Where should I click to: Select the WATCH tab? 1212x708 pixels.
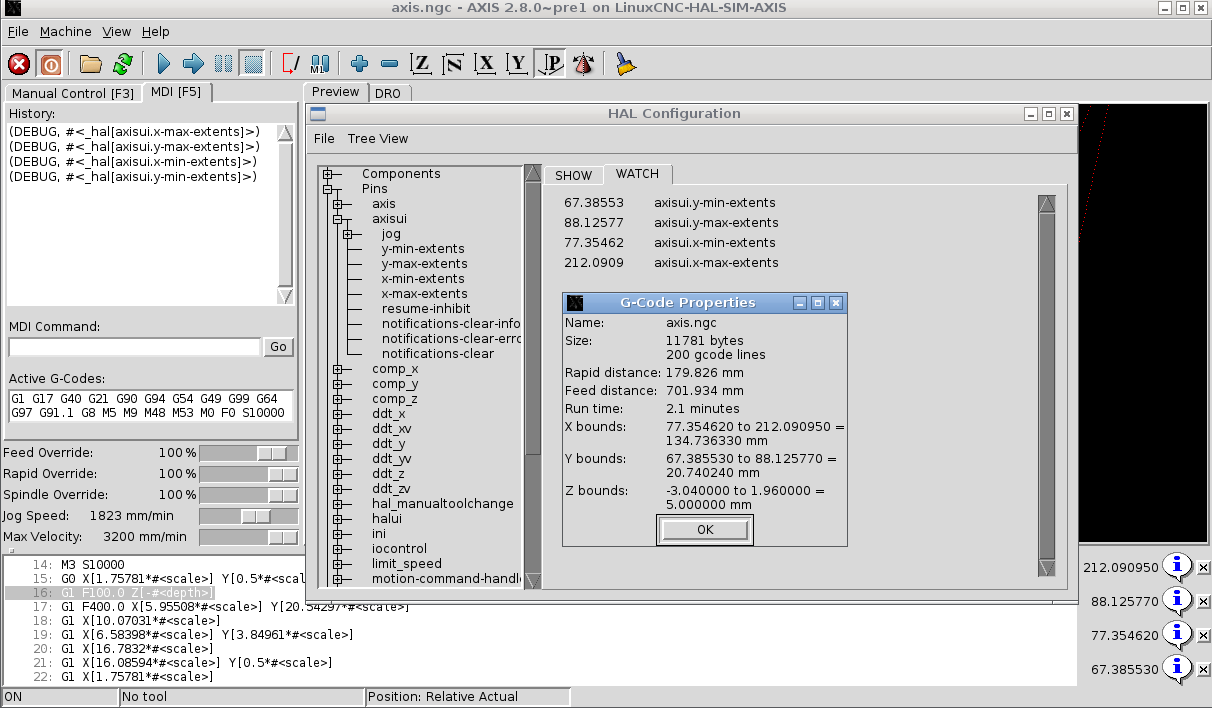pos(637,174)
